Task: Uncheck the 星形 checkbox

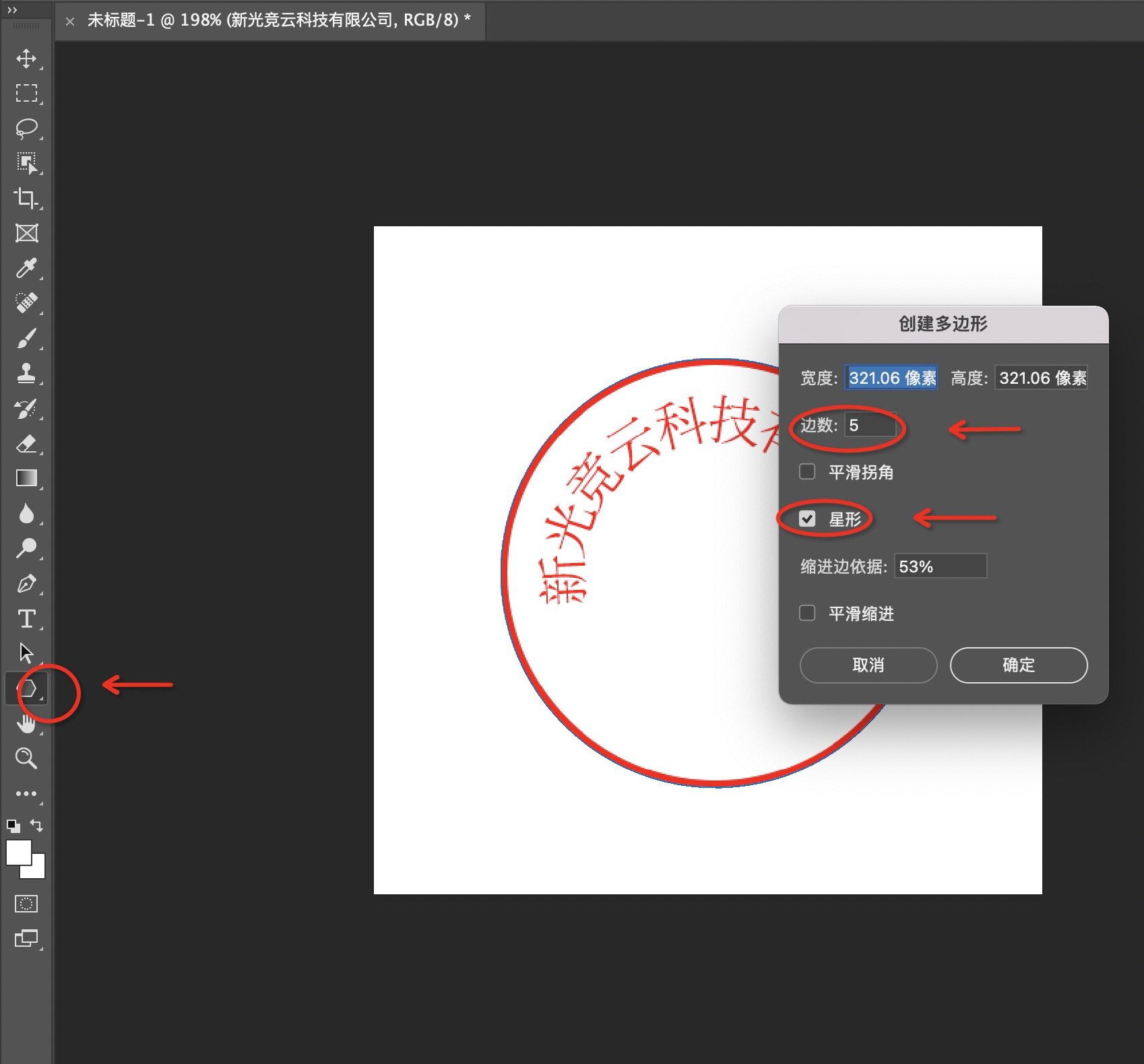Action: [807, 519]
